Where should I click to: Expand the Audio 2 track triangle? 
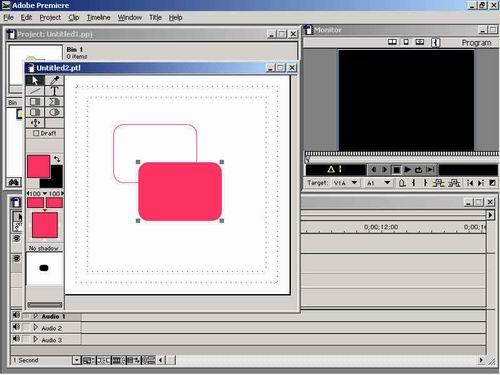[36, 328]
